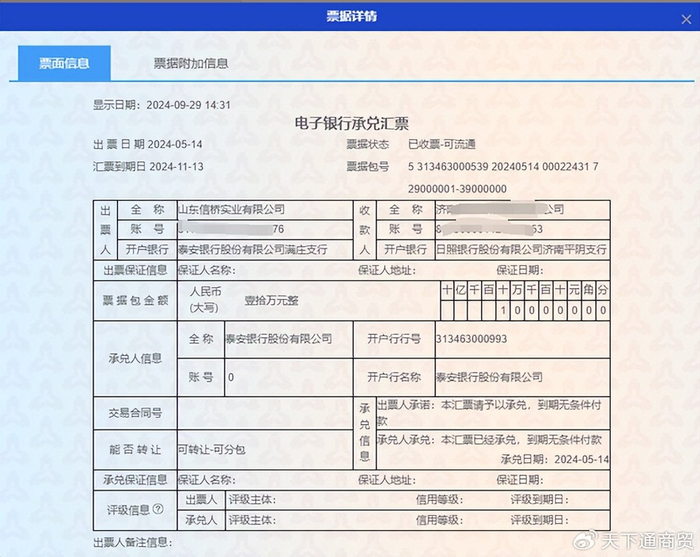Viewport: 700px width, 557px height.
Task: Select the 票据包号 number starting 5 313463000539
Action: point(503,166)
